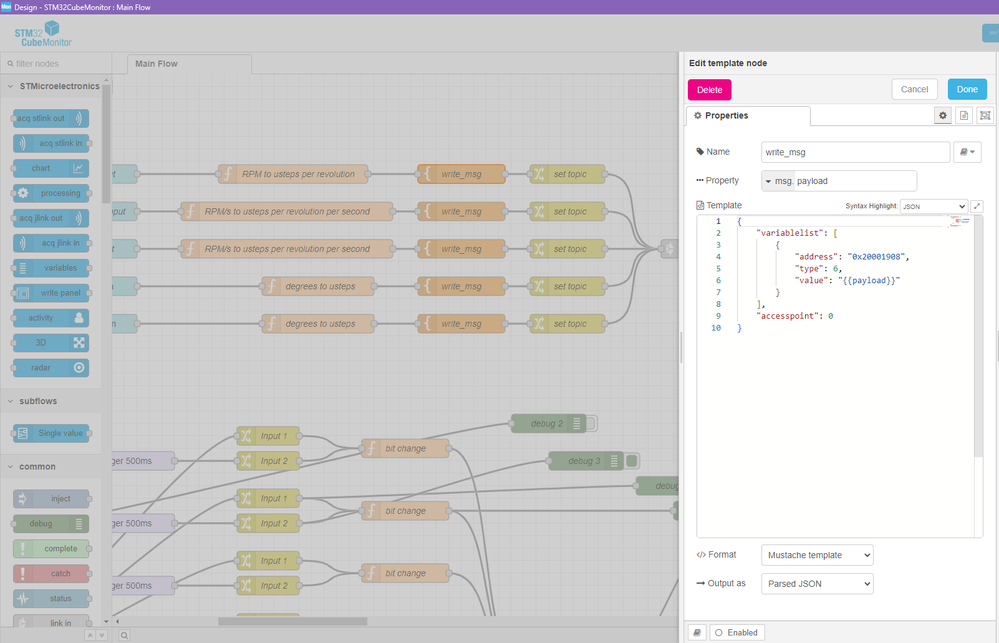Open the node appearance settings icon
The height and width of the screenshot is (643, 999).
(x=985, y=116)
